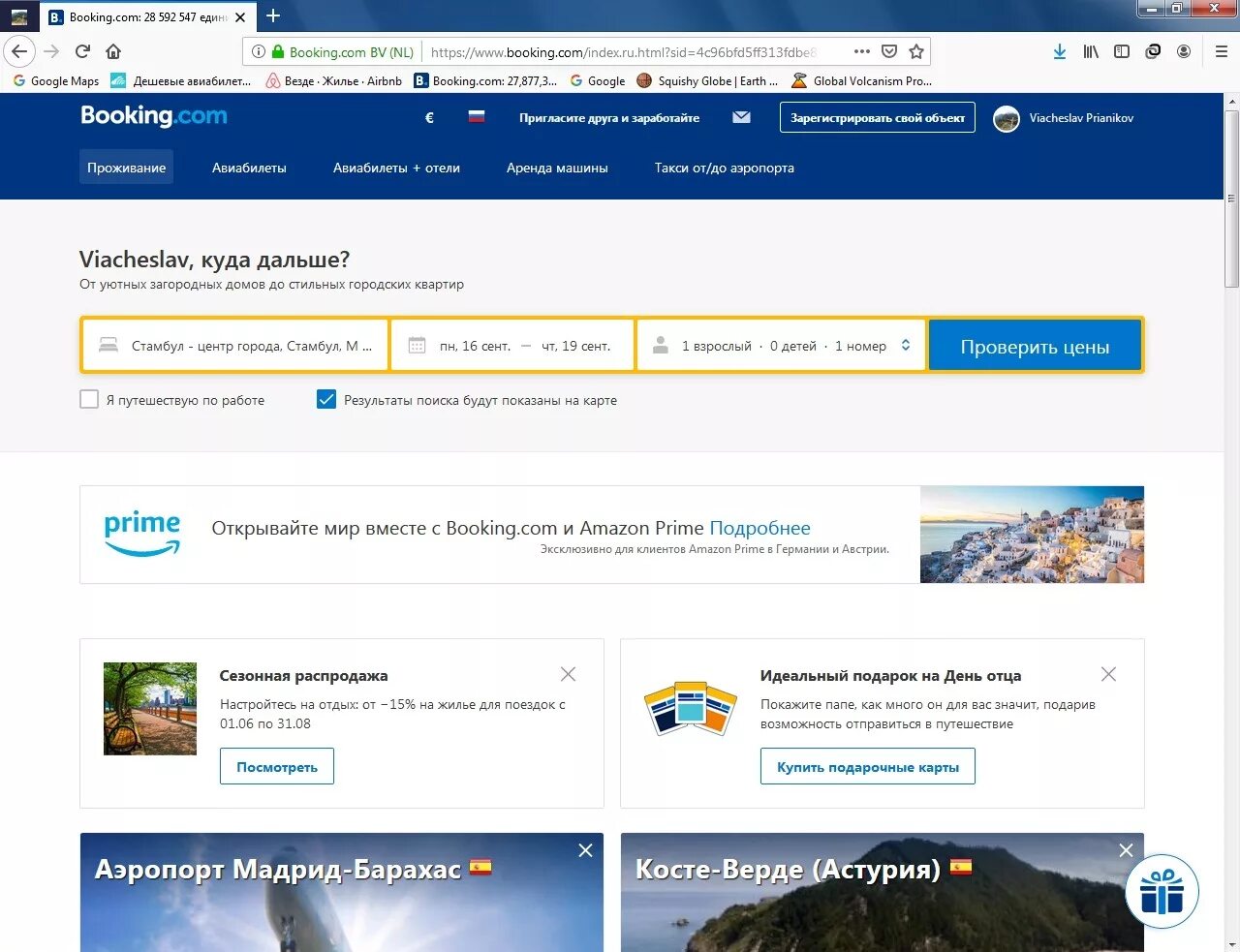Open Viacheslav Prianikov profile avatar
This screenshot has height=952, width=1240.
pos(1007,118)
